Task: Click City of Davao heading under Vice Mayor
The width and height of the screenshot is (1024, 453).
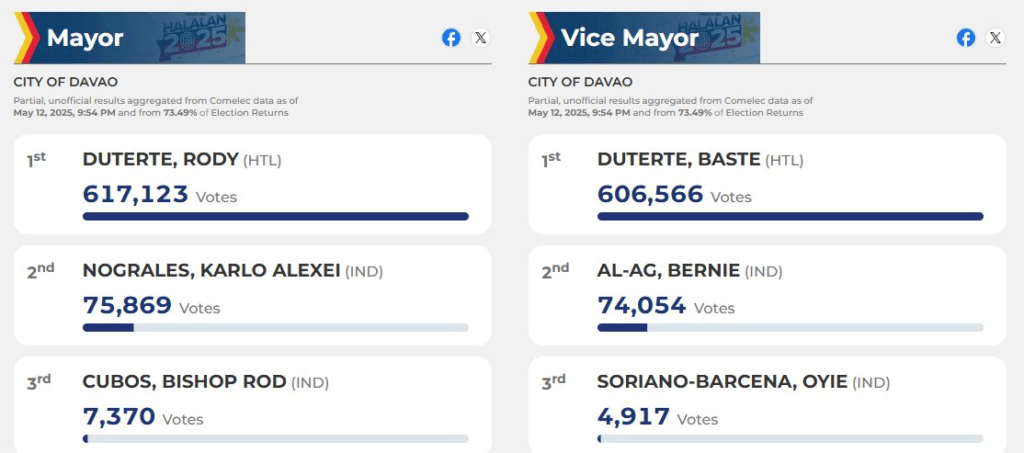Action: (x=580, y=82)
